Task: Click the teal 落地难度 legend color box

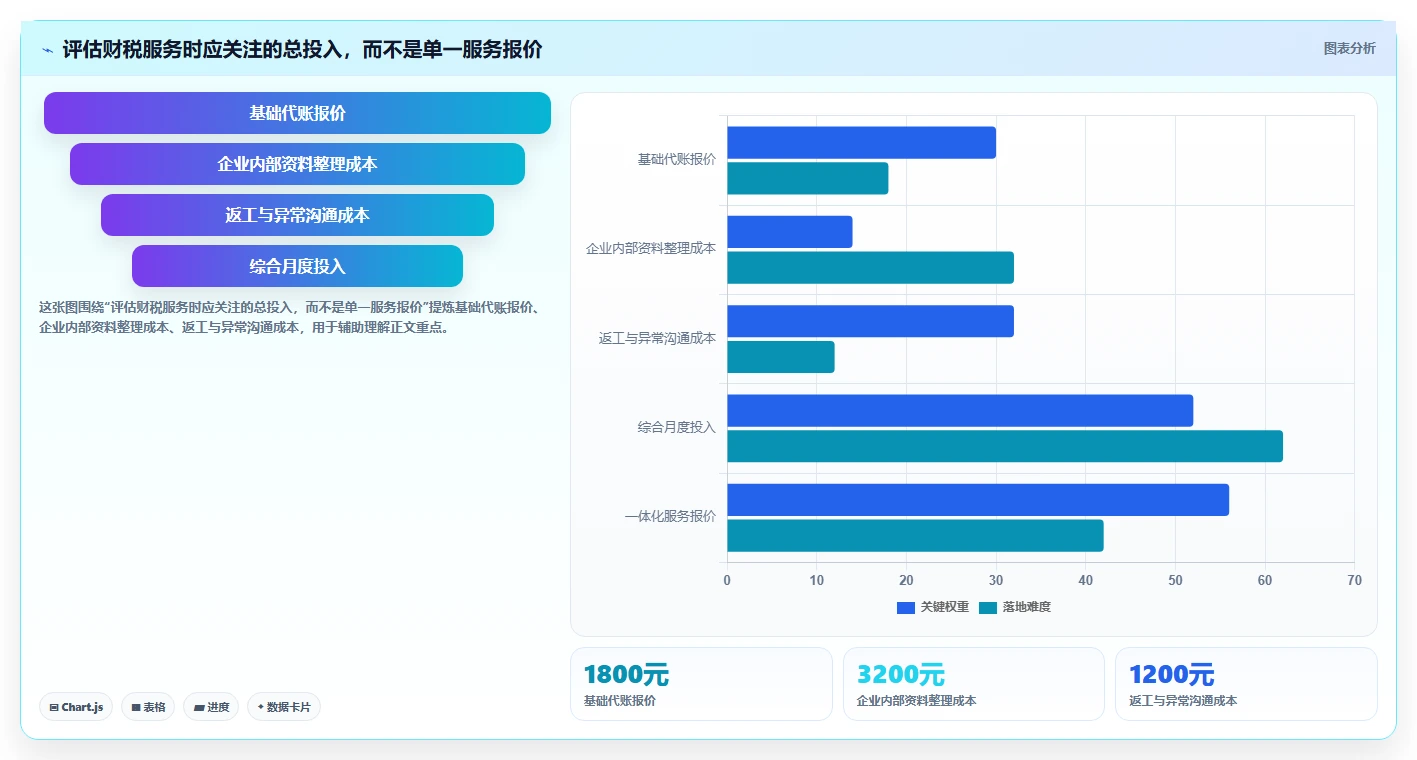Action: [x=988, y=607]
